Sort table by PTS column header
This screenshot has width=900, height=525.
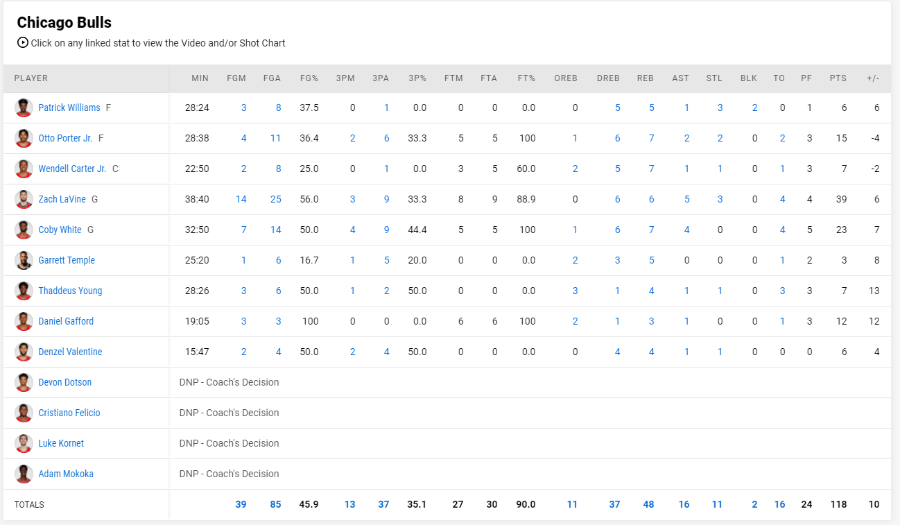click(x=838, y=78)
